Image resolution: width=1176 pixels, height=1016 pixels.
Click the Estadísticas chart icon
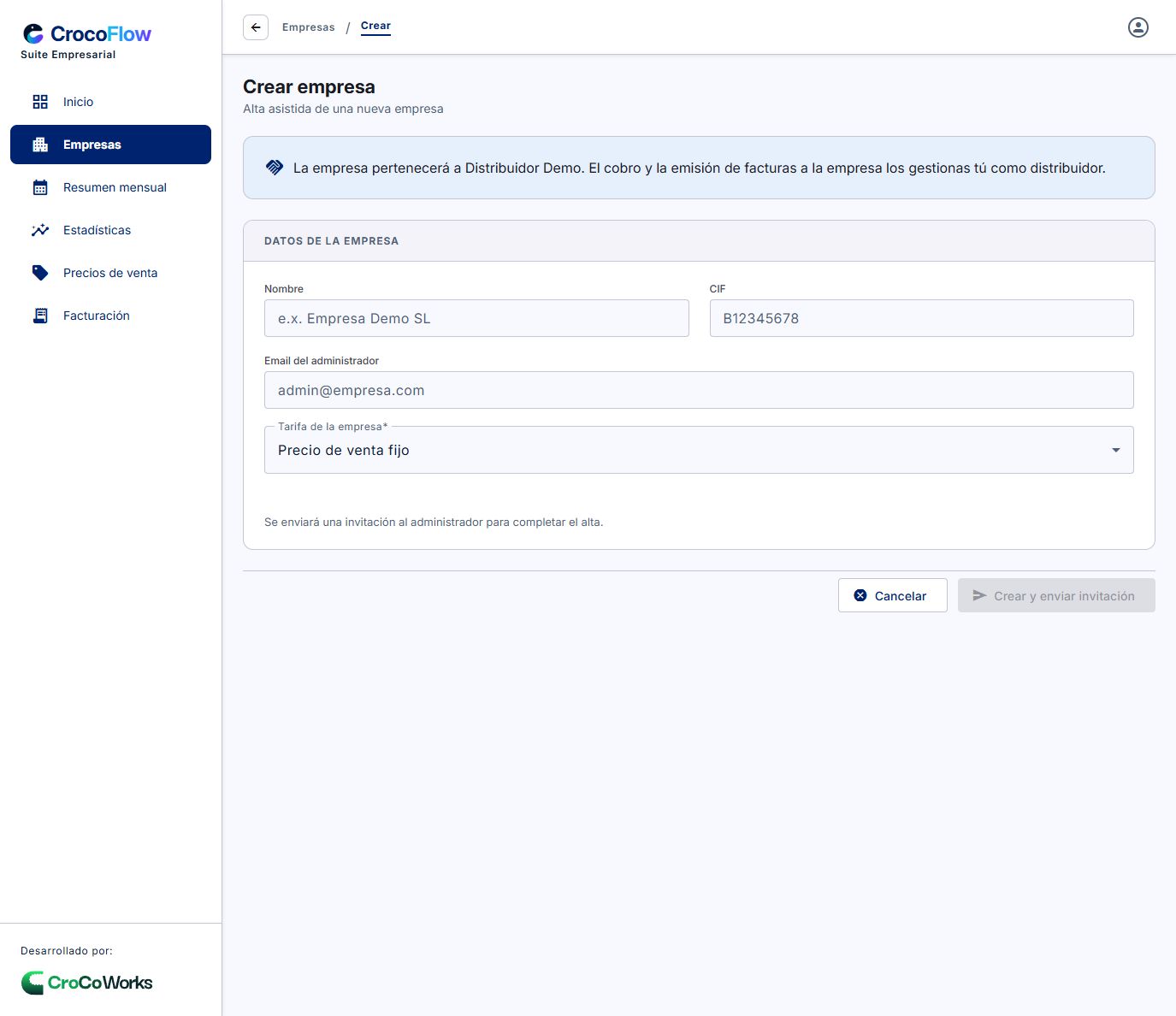pyautogui.click(x=40, y=230)
